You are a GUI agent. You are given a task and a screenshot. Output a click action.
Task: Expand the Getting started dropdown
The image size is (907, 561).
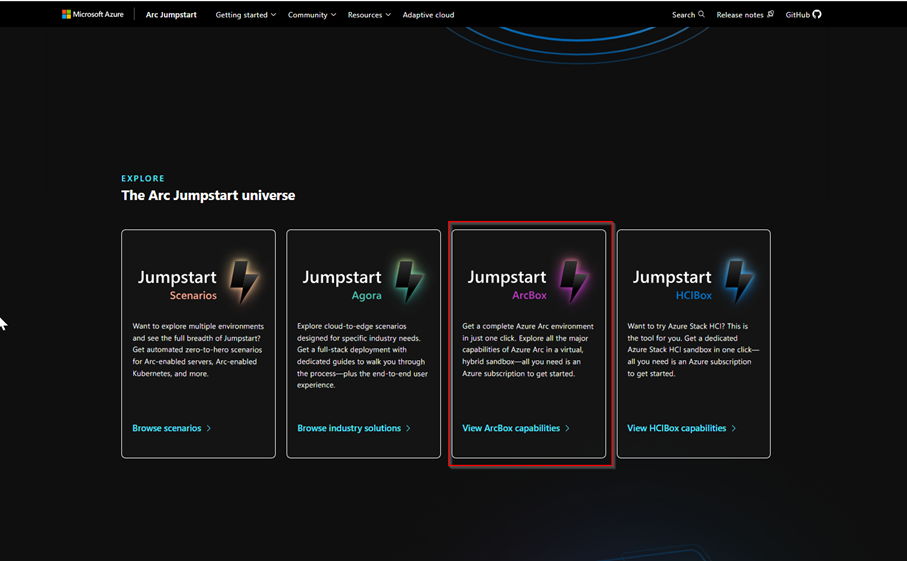tap(245, 15)
